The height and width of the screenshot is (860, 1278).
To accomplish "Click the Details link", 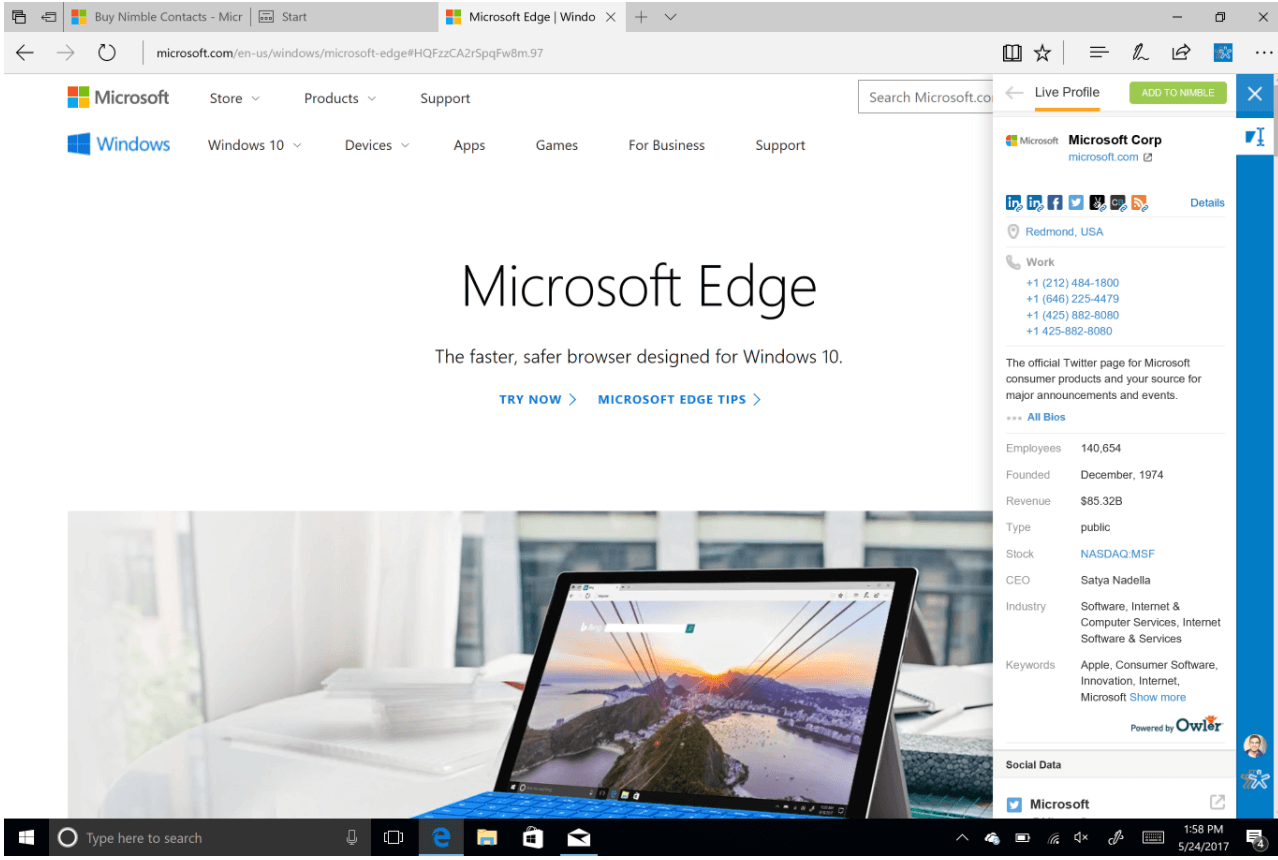I will 1207,202.
